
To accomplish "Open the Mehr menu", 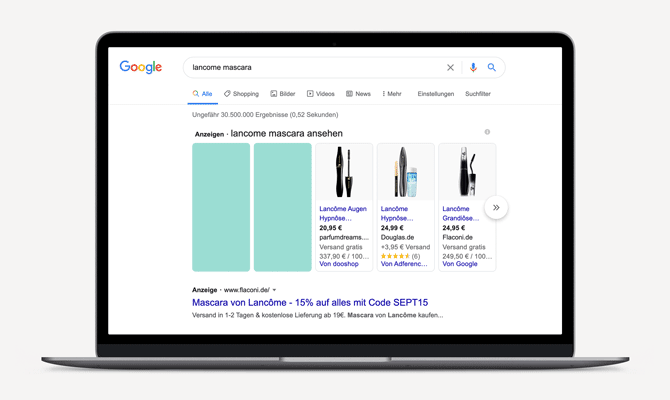I will pyautogui.click(x=391, y=94).
